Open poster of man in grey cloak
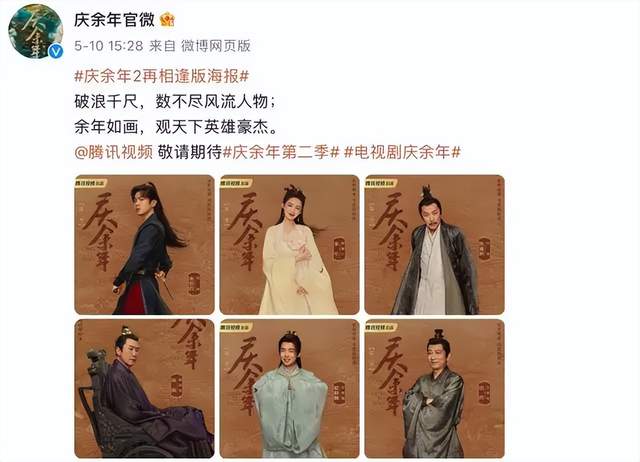640x462 pixels. (x=434, y=244)
